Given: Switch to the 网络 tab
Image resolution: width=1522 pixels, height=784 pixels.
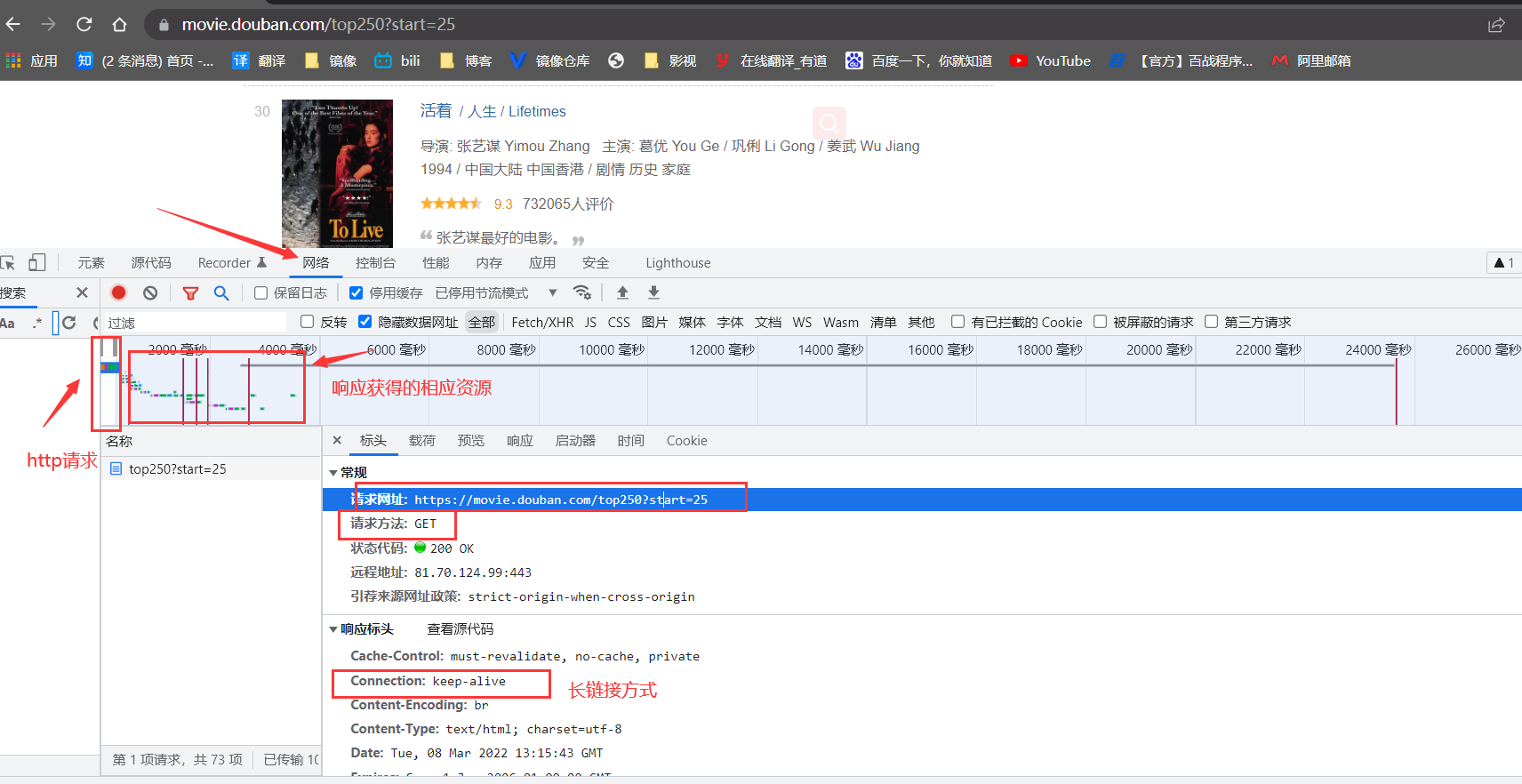Looking at the screenshot, I should [x=316, y=263].
